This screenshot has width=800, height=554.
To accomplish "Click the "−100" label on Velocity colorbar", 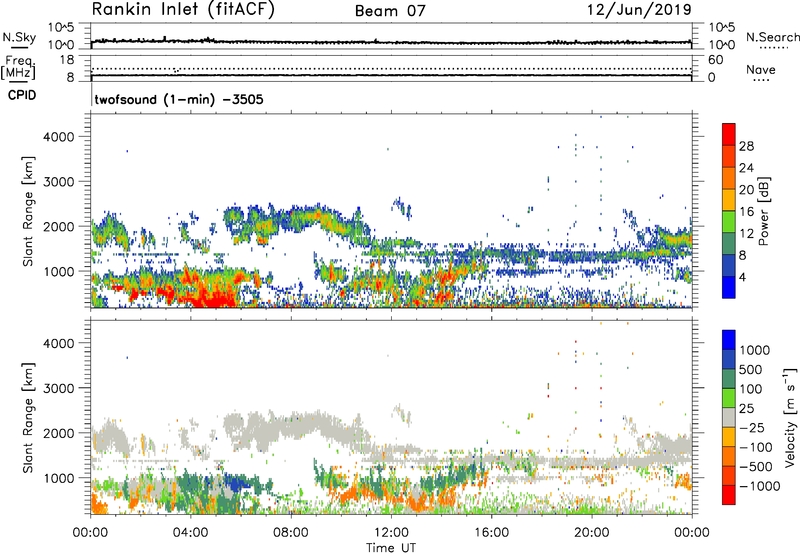I will pos(756,447).
